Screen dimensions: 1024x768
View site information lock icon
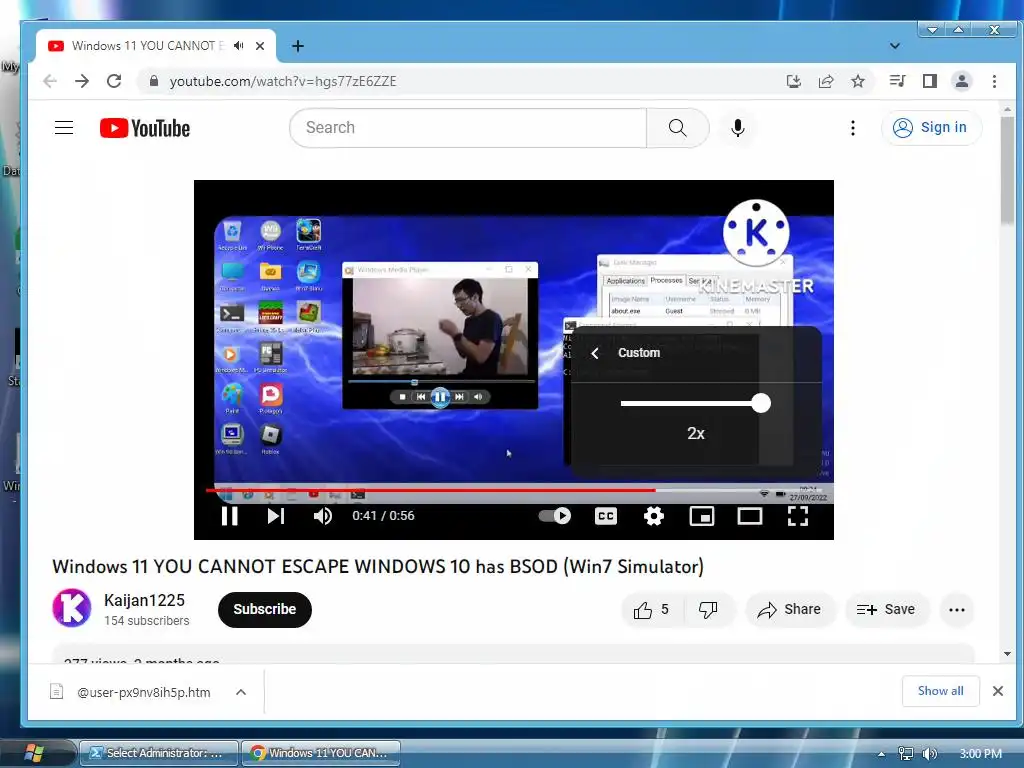pyautogui.click(x=154, y=81)
